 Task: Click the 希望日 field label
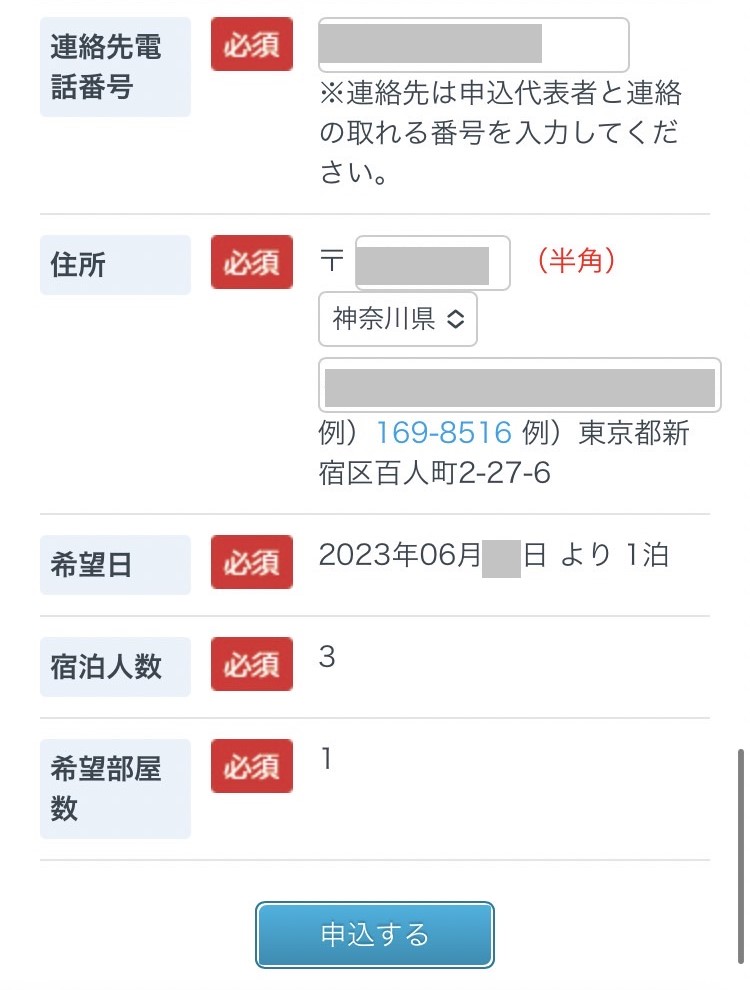91,565
